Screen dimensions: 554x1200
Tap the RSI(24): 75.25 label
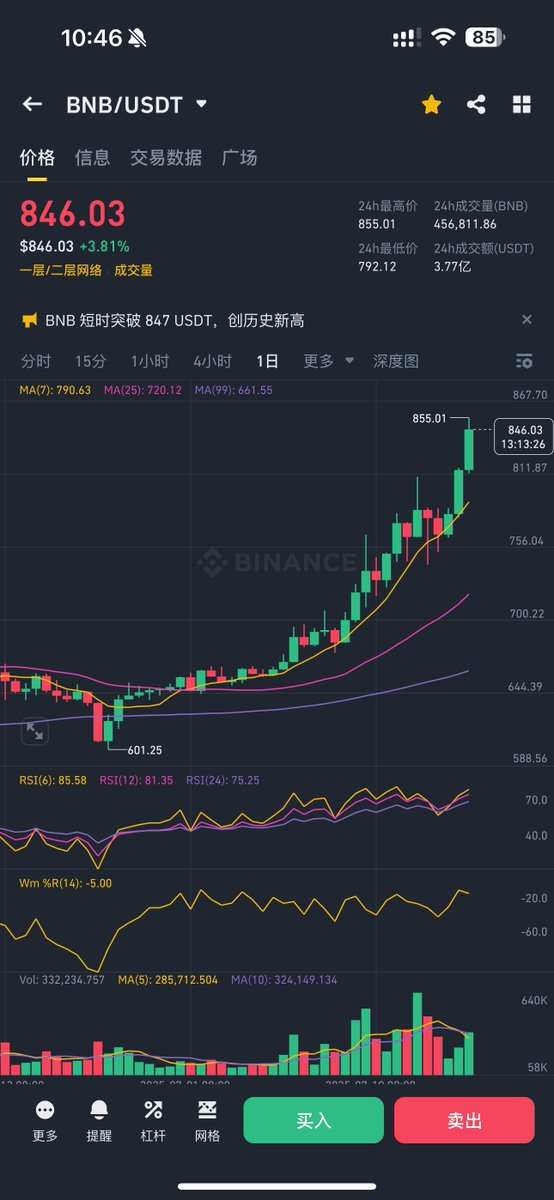[x=223, y=780]
